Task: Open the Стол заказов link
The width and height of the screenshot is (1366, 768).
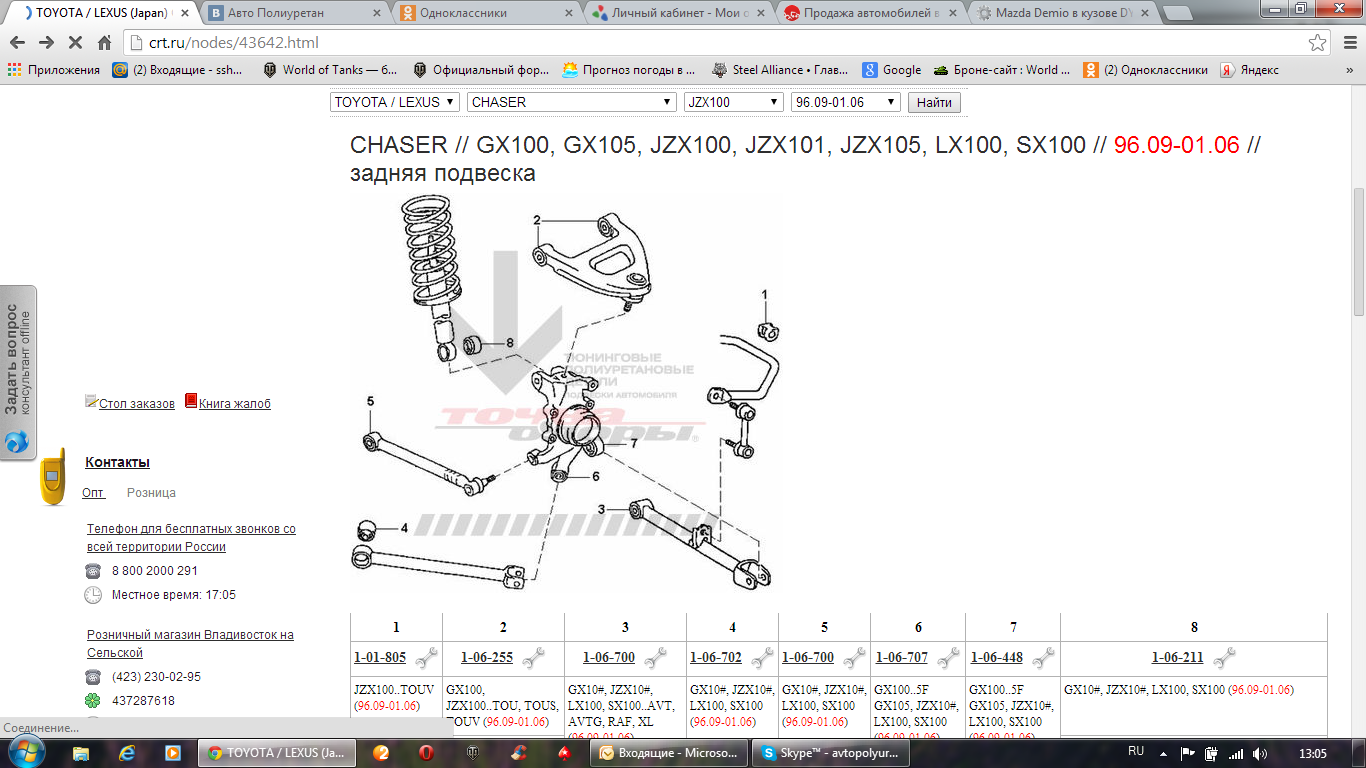Action: 136,404
